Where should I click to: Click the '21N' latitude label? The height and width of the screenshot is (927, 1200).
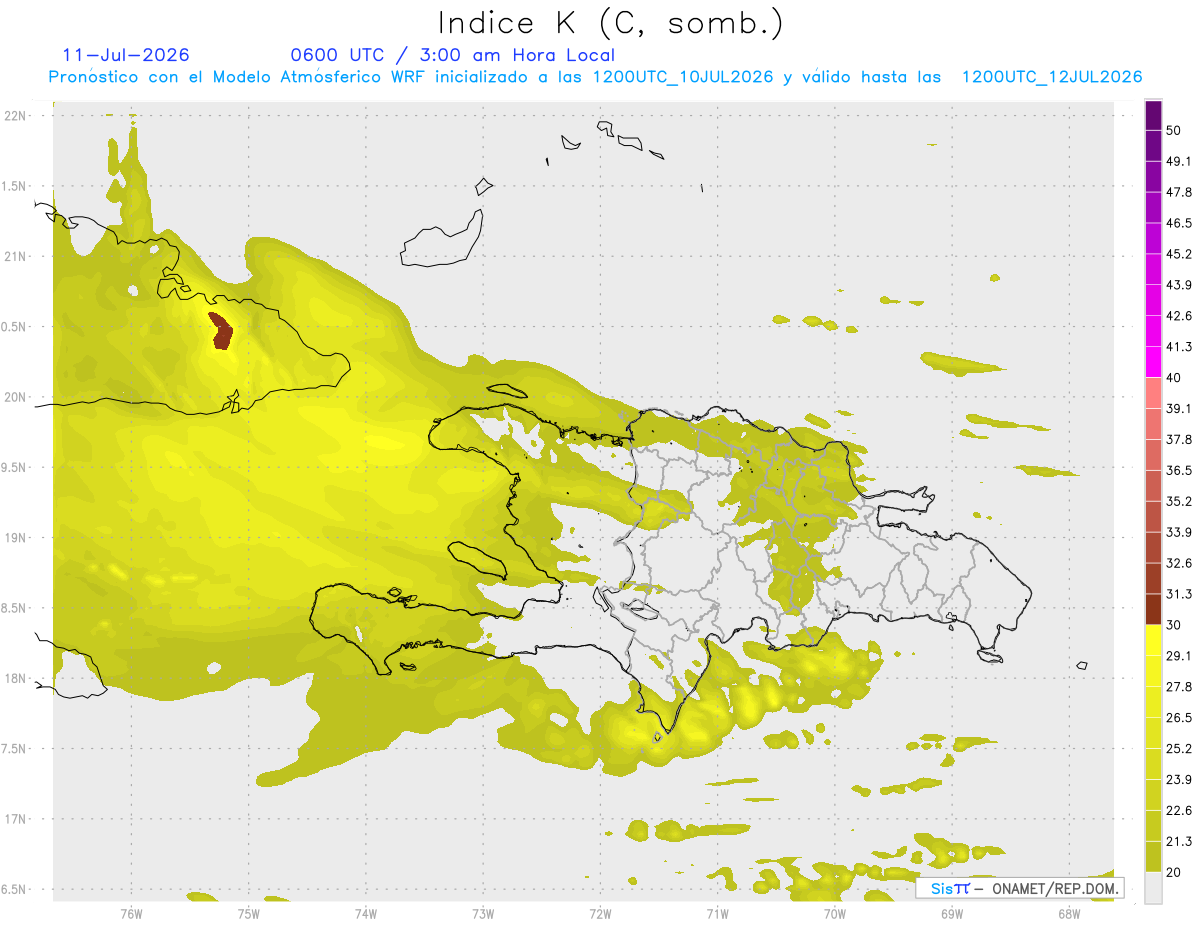point(16,257)
